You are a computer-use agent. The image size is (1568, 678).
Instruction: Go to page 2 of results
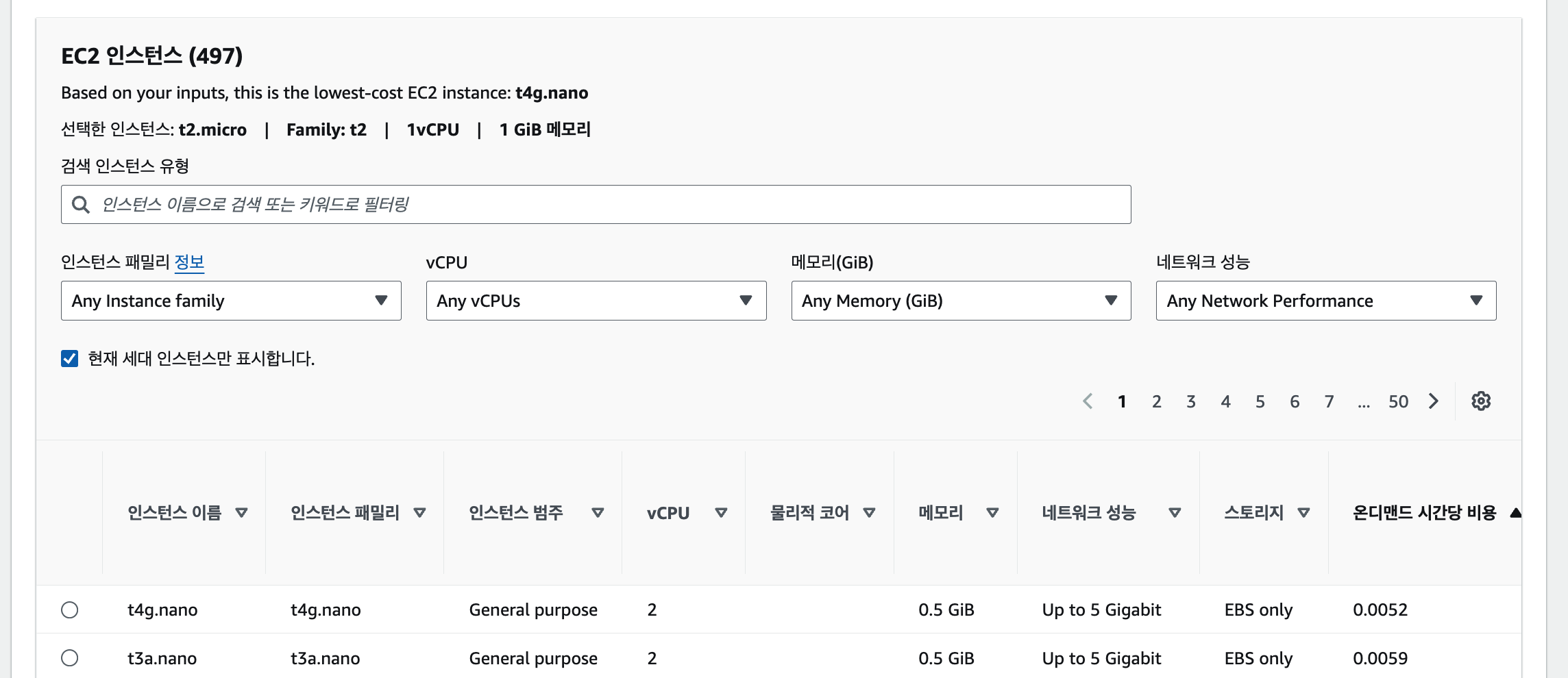1157,401
